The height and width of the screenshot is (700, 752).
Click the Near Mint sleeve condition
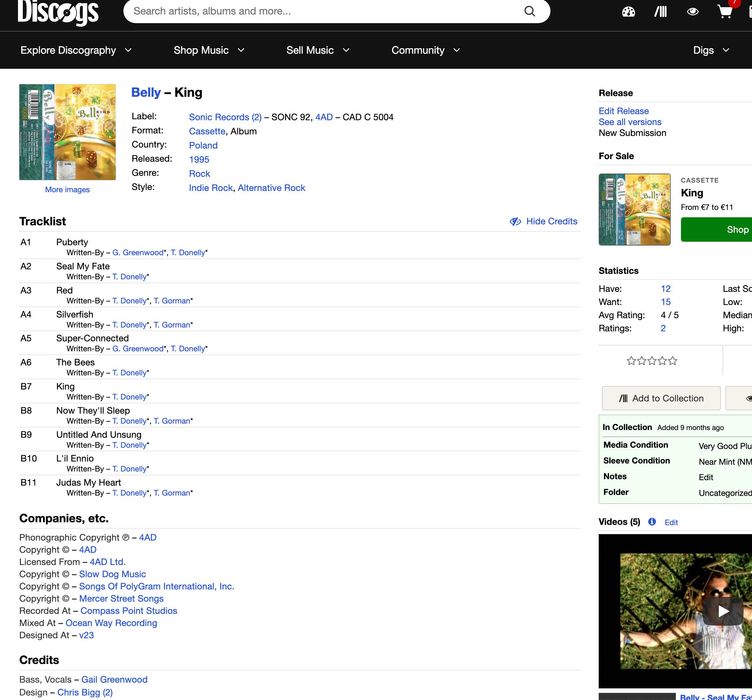tap(725, 462)
